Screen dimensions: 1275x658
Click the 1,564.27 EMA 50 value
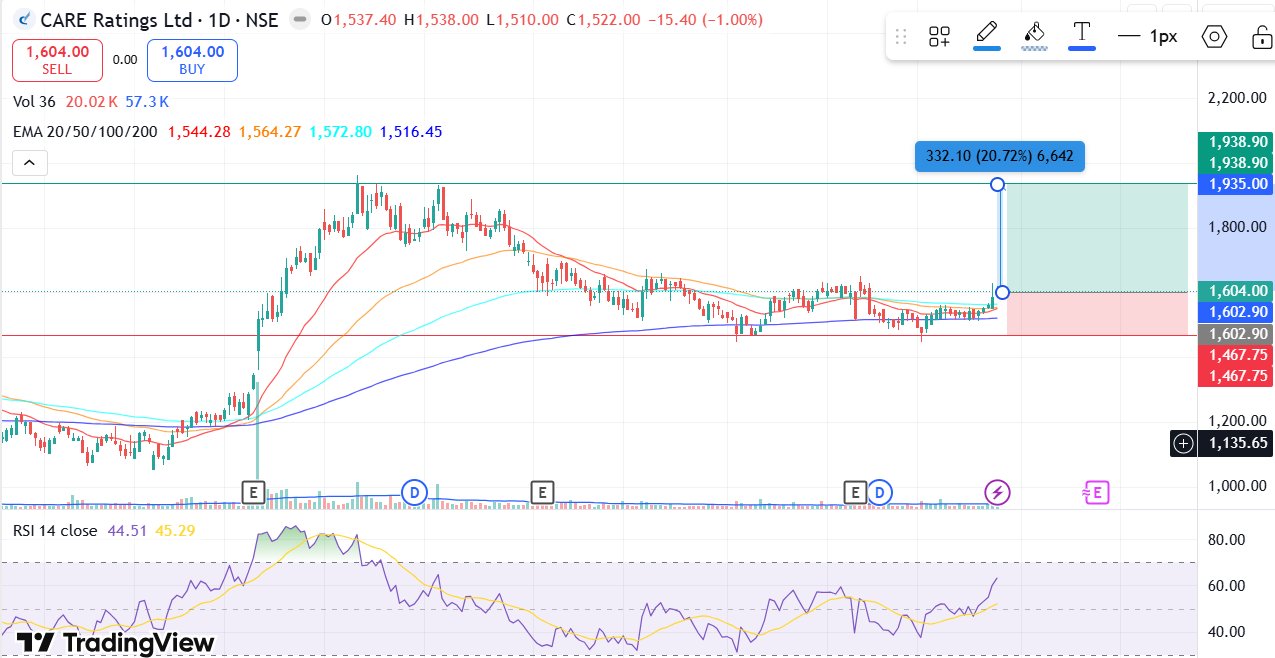270,132
